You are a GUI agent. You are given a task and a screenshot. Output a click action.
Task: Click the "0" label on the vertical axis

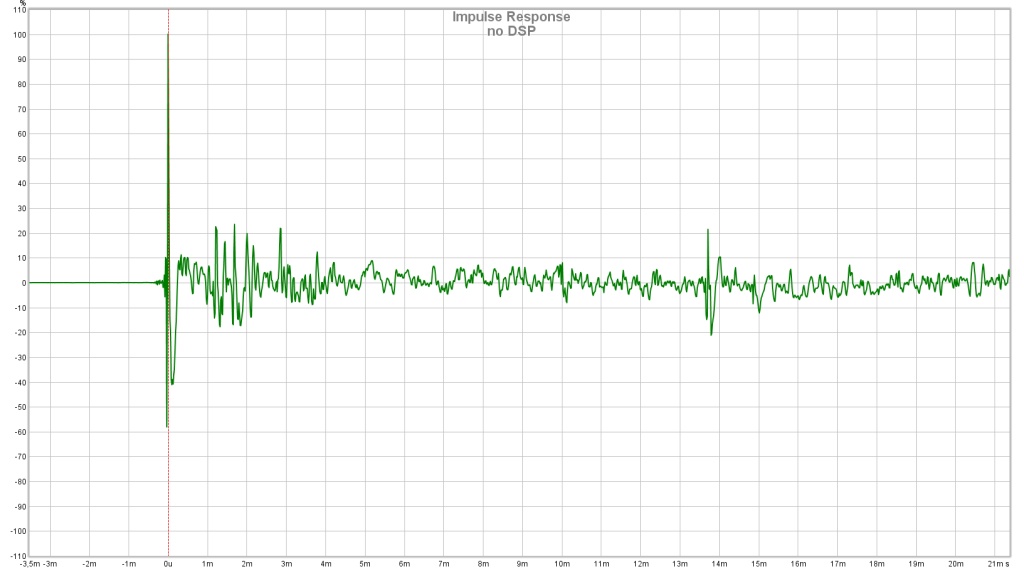(21, 283)
